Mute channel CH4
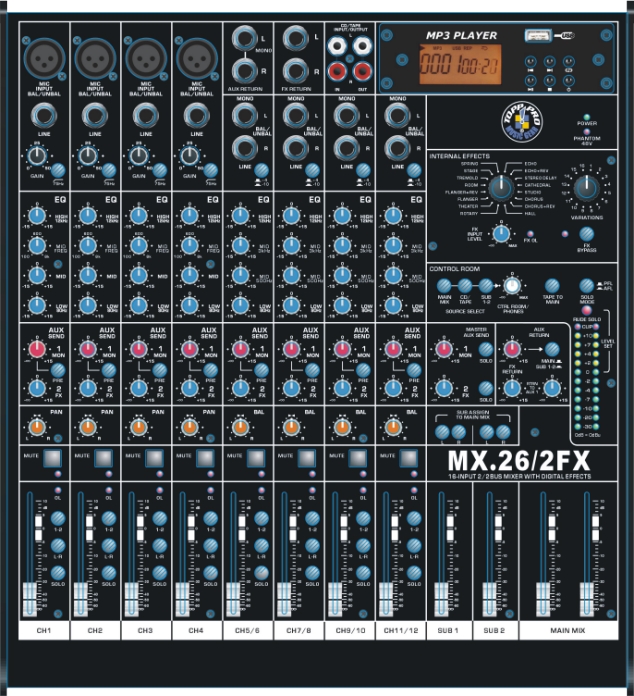 coord(205,458)
